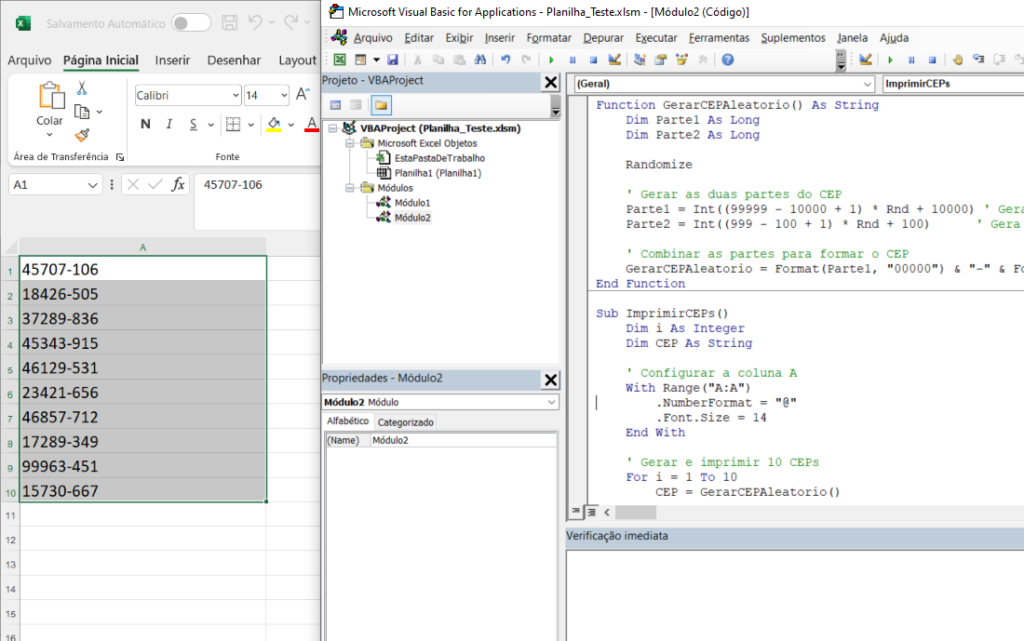This screenshot has width=1024, height=641.
Task: Click the Cut scissors icon in Excel ribbon
Action: (x=82, y=88)
